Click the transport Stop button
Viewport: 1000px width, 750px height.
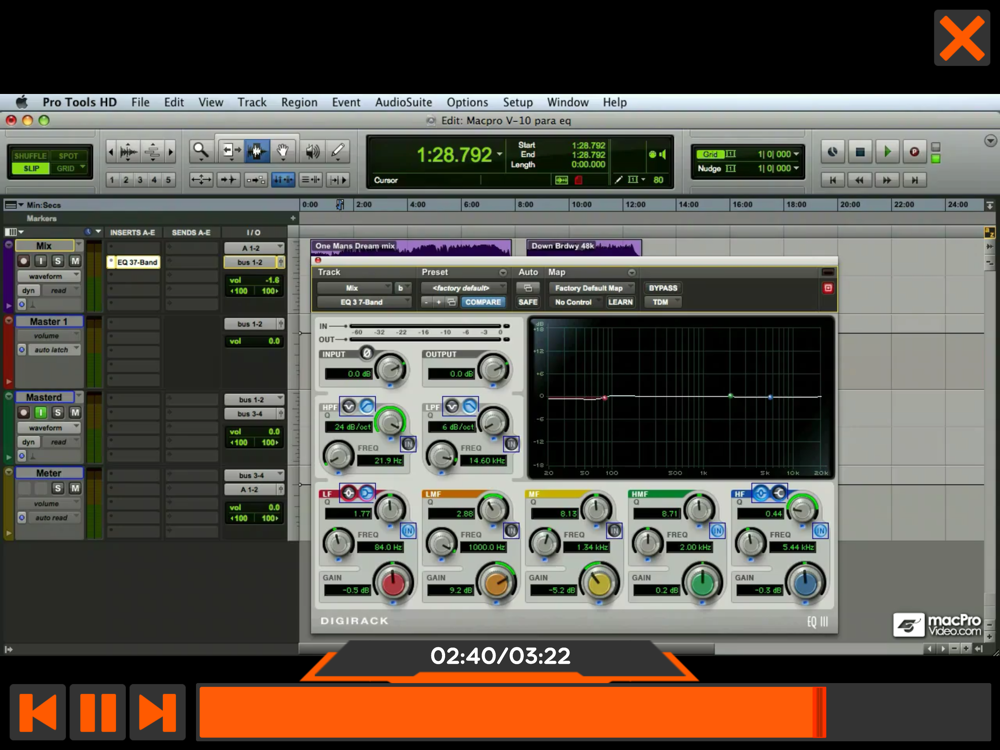860,152
